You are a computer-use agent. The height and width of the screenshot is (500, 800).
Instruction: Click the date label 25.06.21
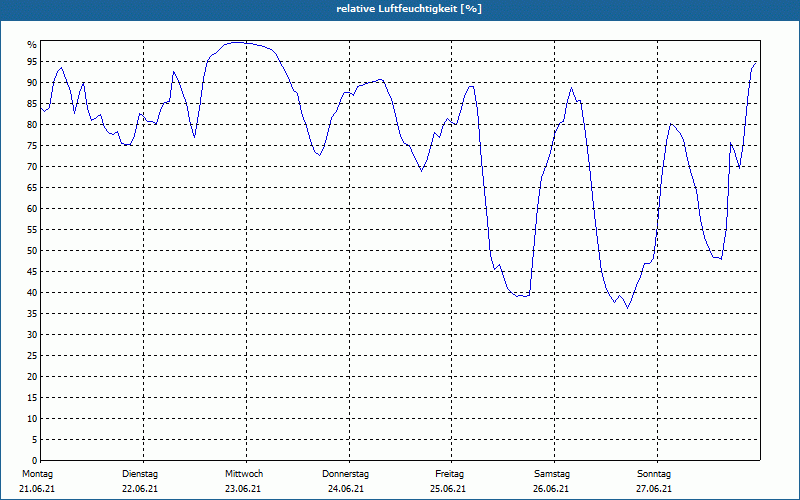tap(448, 489)
